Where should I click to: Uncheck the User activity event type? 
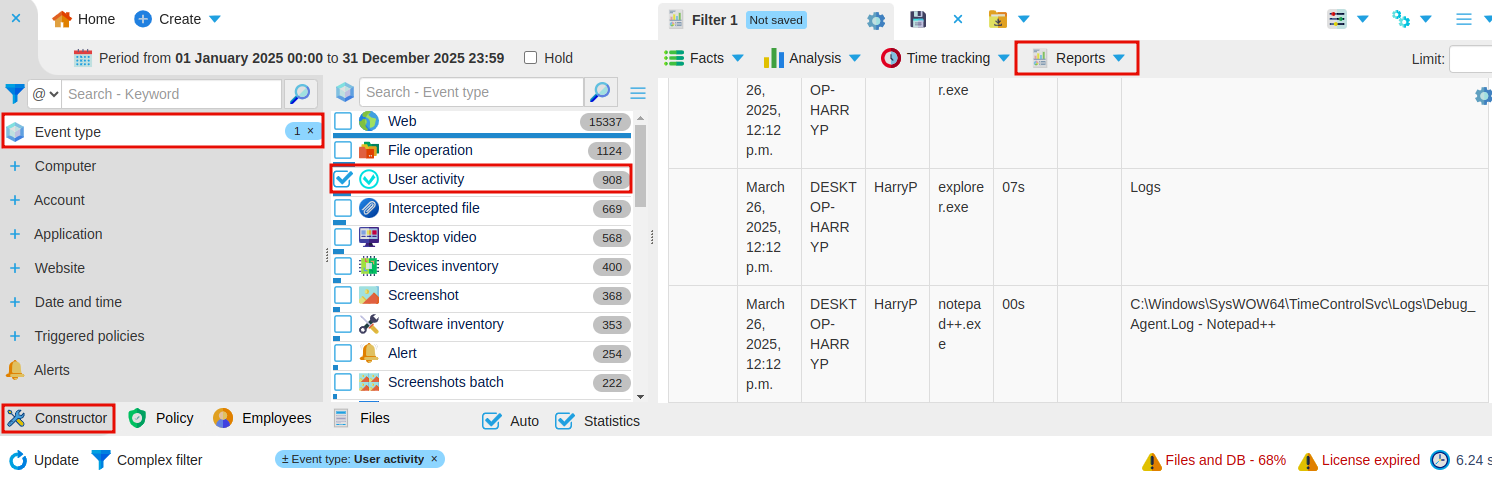point(343,179)
